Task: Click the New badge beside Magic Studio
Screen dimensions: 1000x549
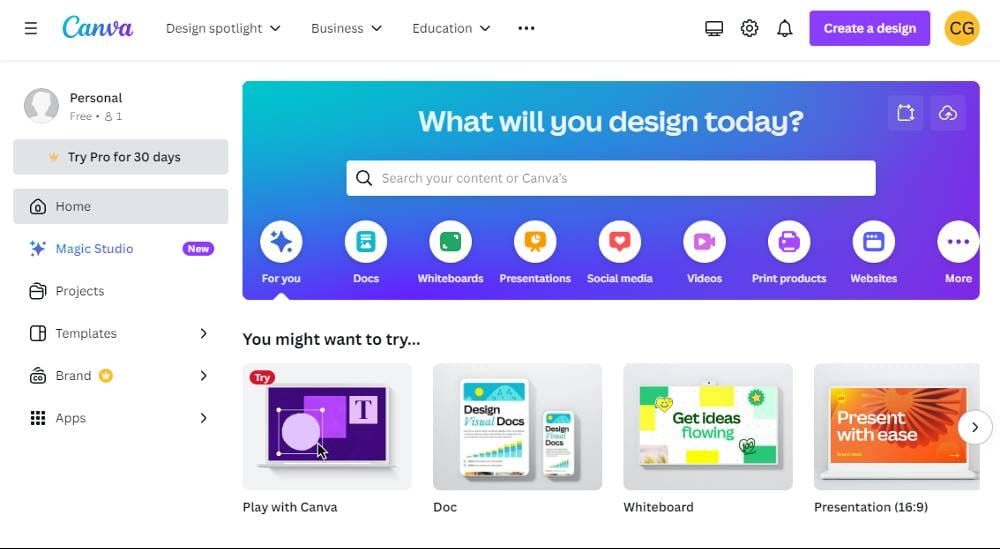Action: click(x=198, y=249)
